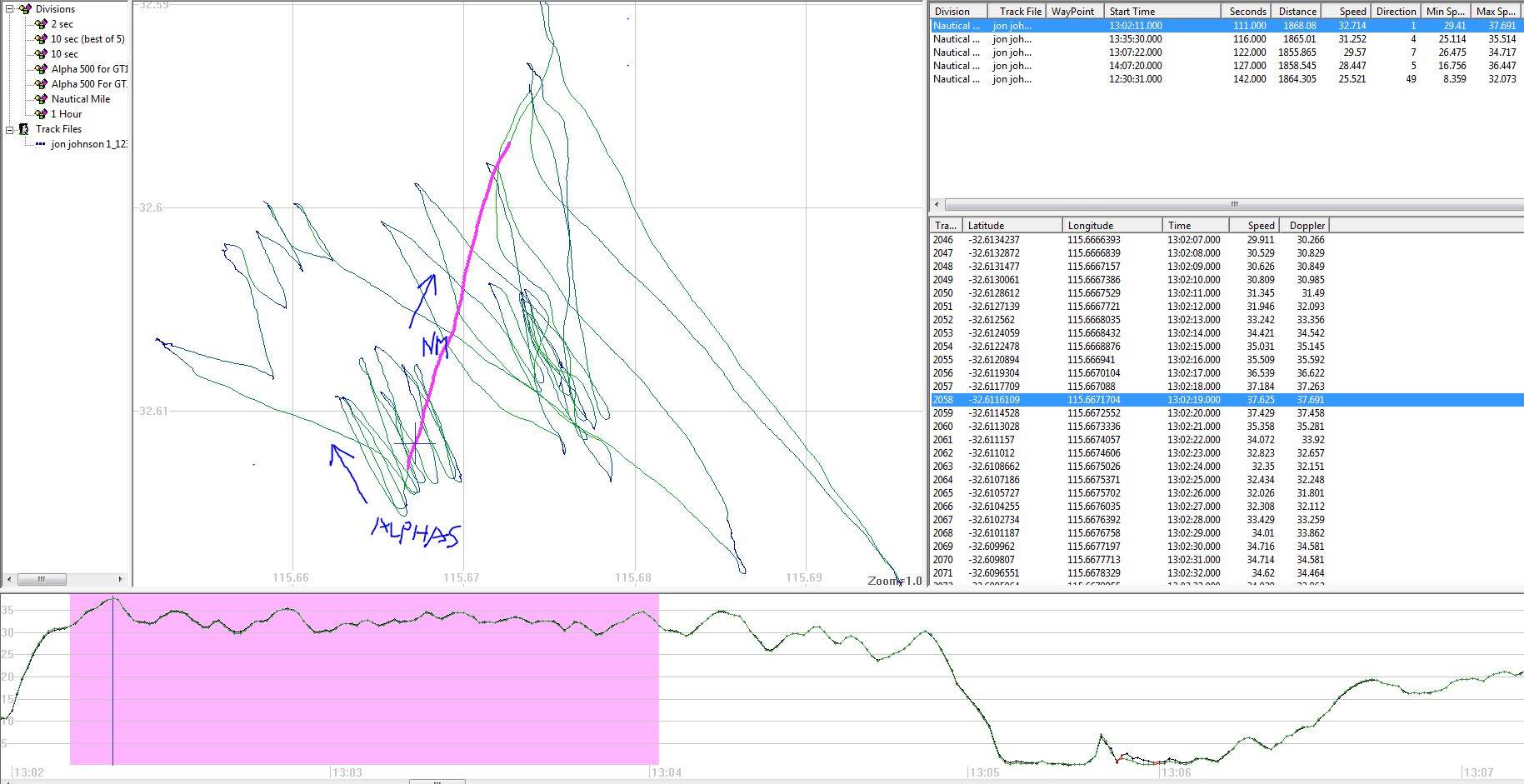This screenshot has height=784, width=1524.
Task: Collapse the Track Files tree node
Action: coord(10,129)
